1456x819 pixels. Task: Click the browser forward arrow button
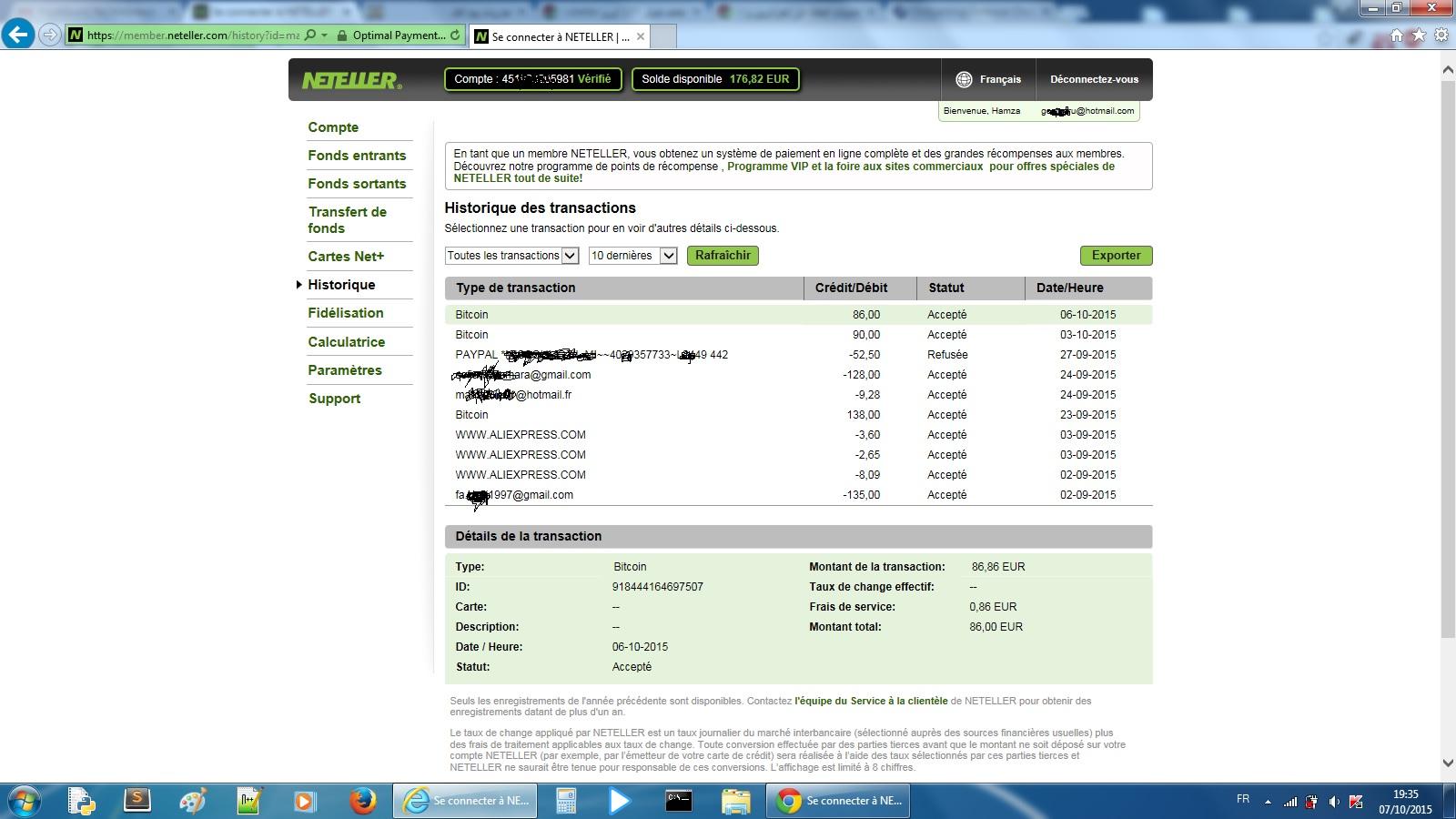click(x=50, y=35)
